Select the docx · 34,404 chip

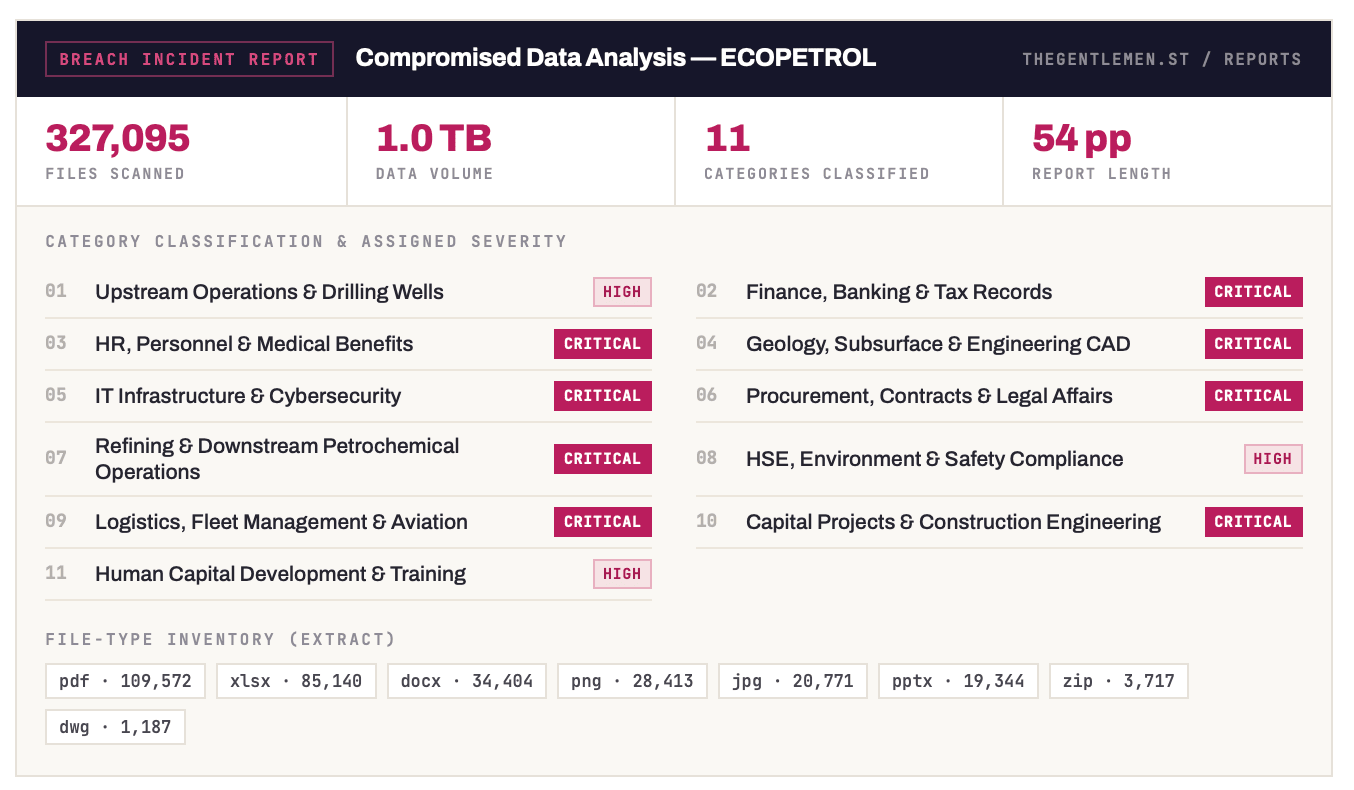(467, 681)
